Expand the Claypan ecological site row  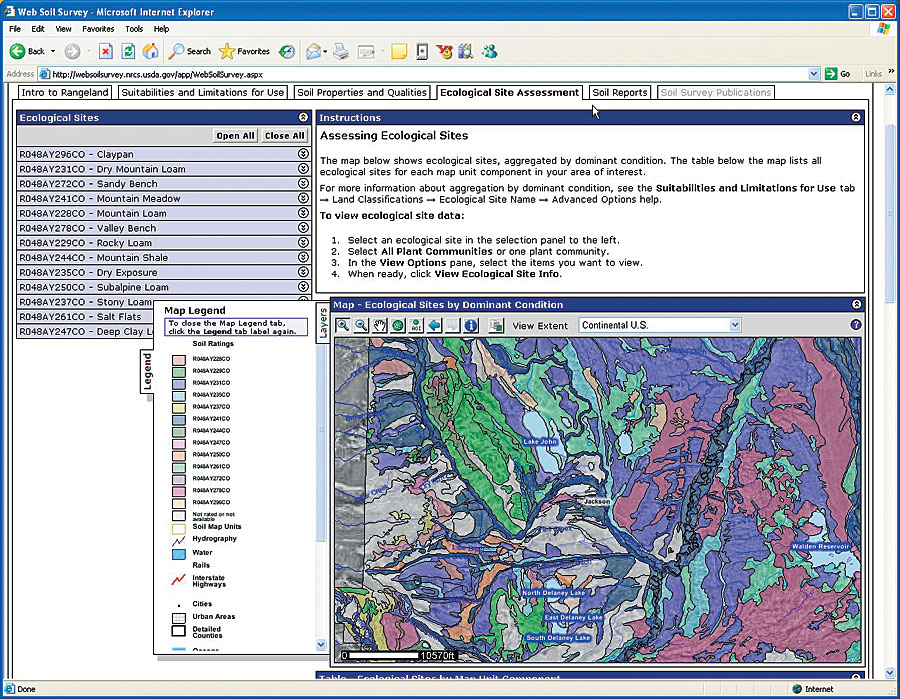(303, 155)
